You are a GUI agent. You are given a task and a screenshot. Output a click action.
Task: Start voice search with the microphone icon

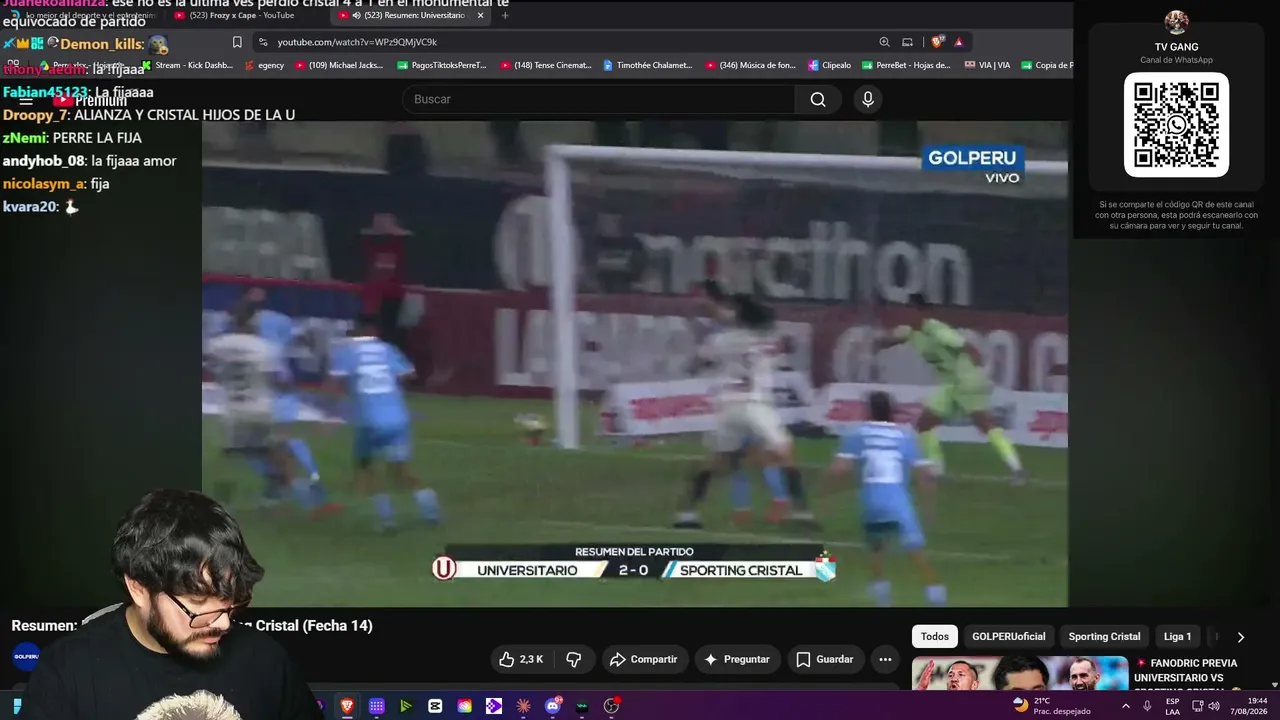tap(868, 99)
